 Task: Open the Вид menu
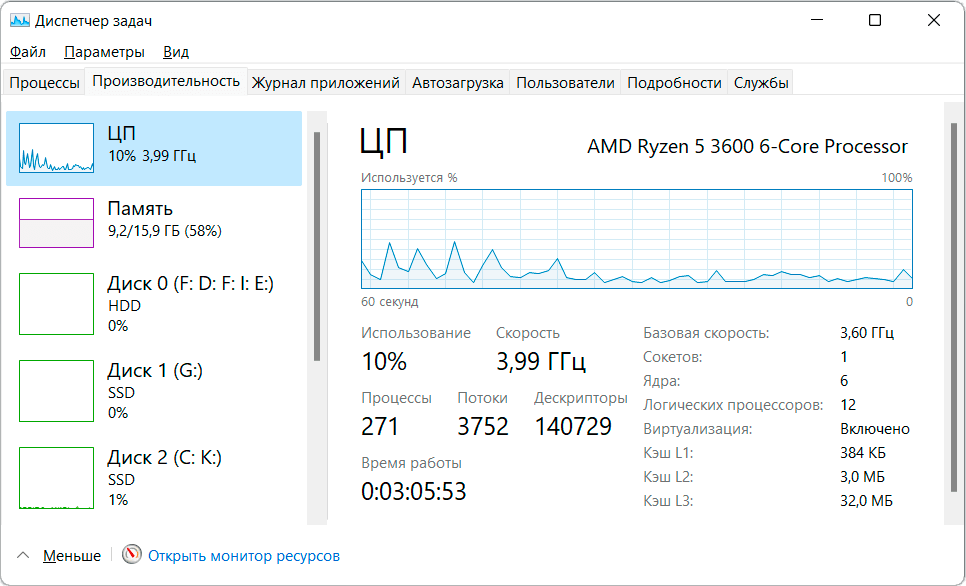(176, 52)
